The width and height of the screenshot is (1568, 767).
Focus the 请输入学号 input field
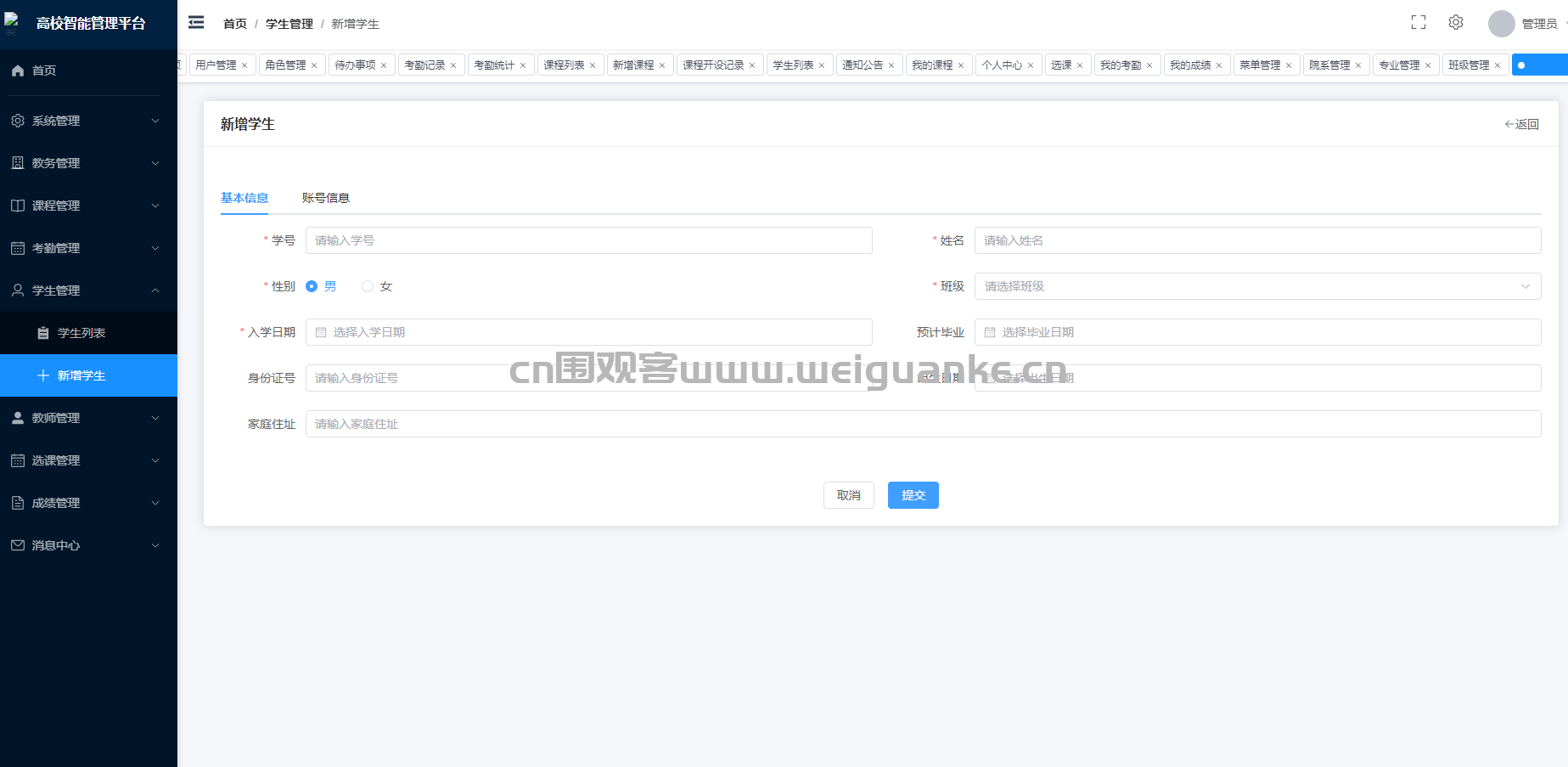(x=588, y=240)
